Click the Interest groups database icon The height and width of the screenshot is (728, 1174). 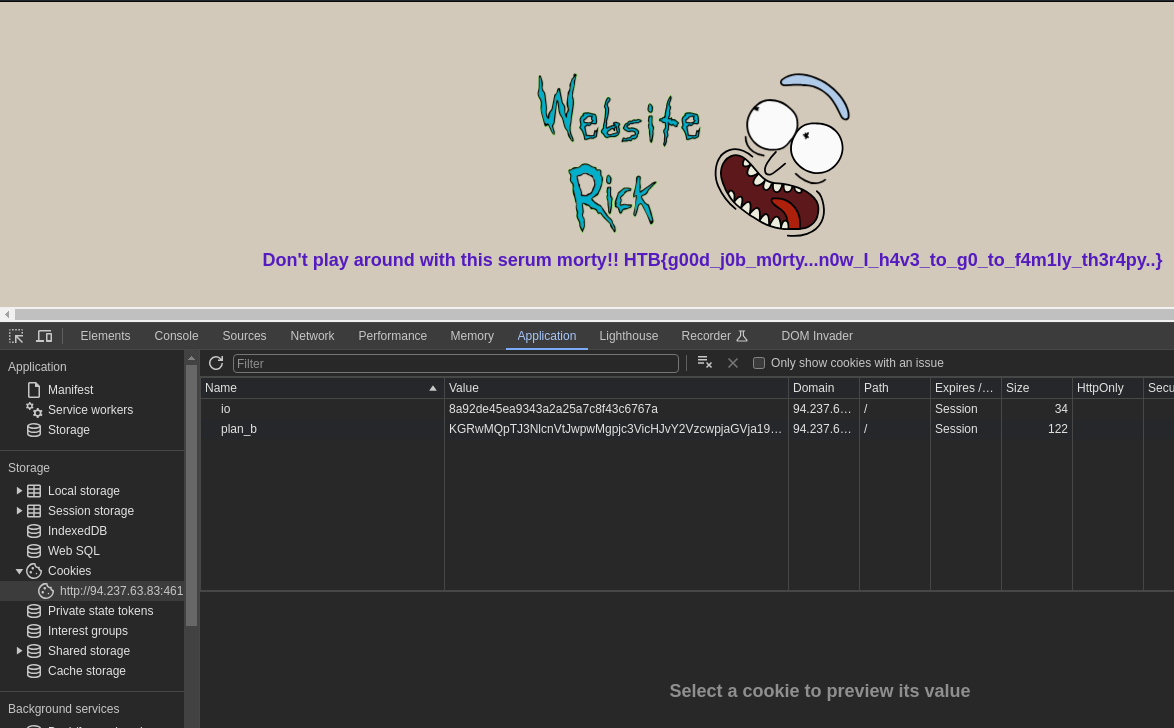tap(34, 631)
